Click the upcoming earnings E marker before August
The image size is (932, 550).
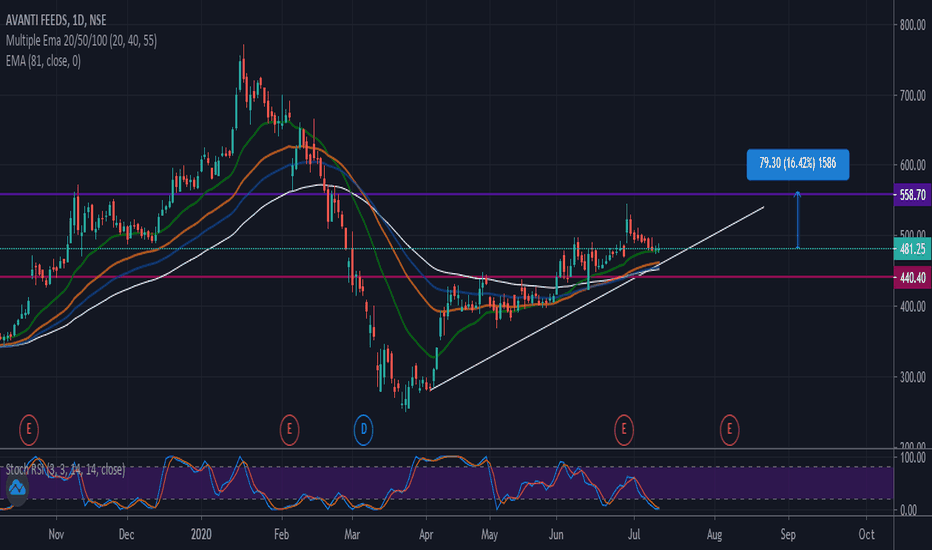(x=729, y=429)
